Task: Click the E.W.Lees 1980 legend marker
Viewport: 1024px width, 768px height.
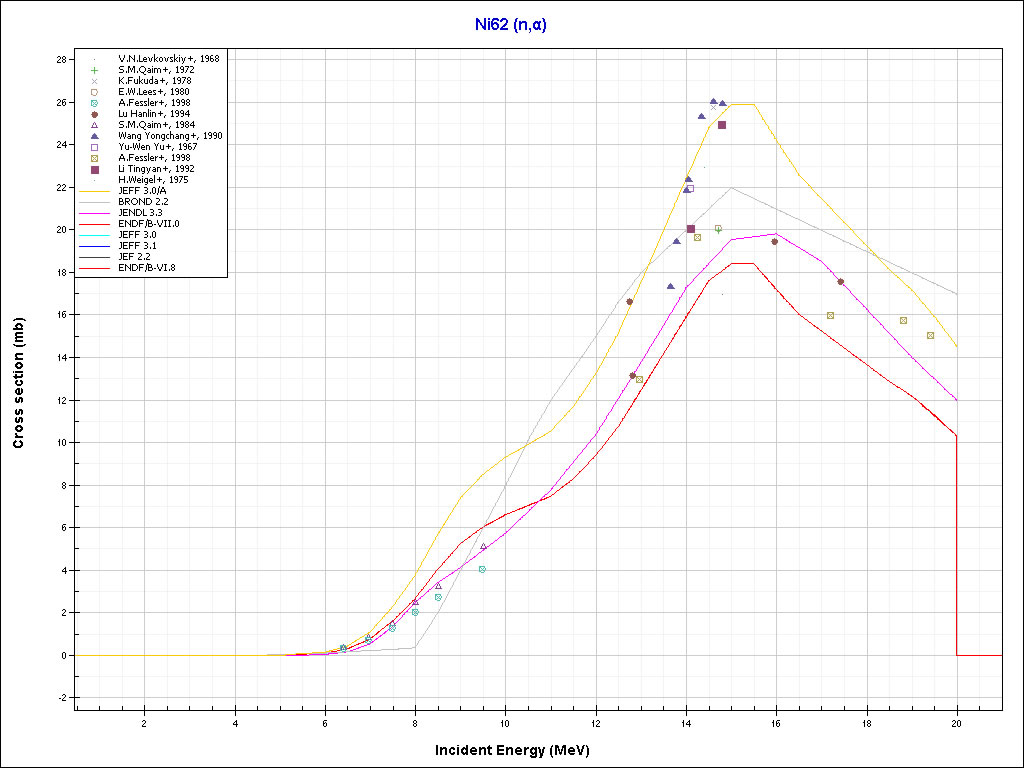Action: click(x=94, y=92)
